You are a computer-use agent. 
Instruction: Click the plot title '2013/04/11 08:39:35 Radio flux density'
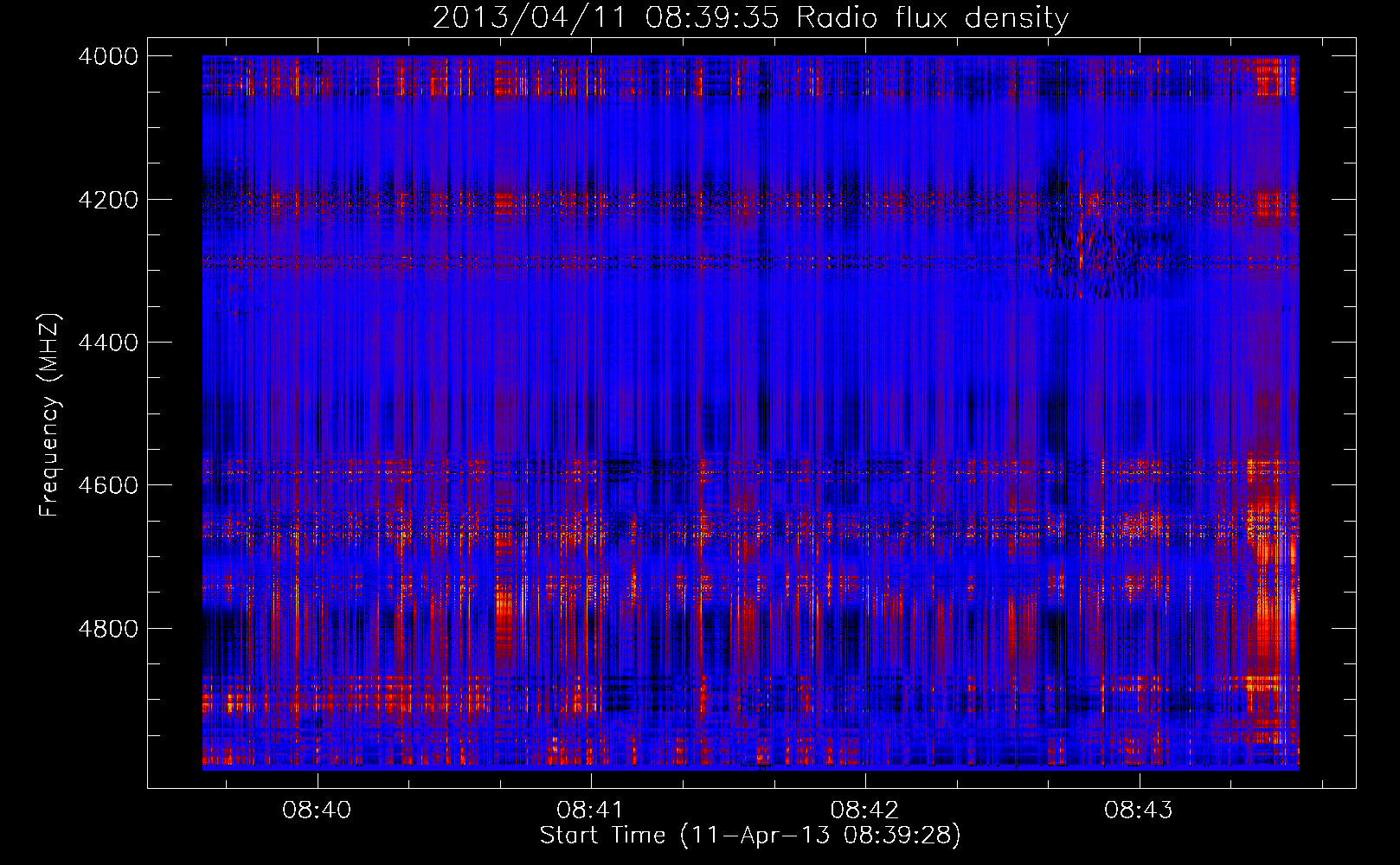tap(750, 17)
